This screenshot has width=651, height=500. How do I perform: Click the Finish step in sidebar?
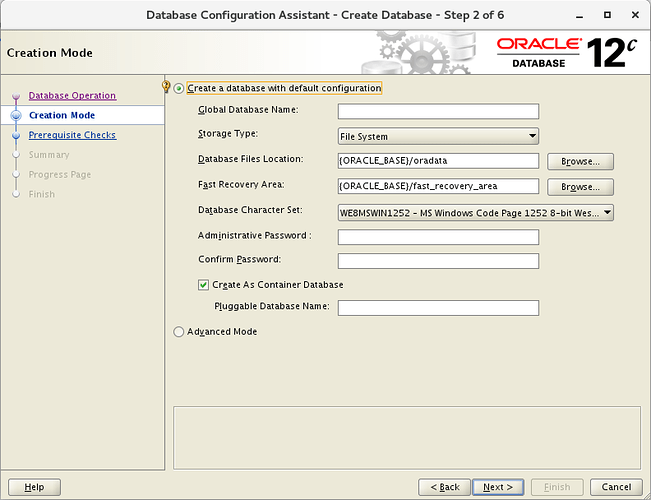pyautogui.click(x=42, y=194)
